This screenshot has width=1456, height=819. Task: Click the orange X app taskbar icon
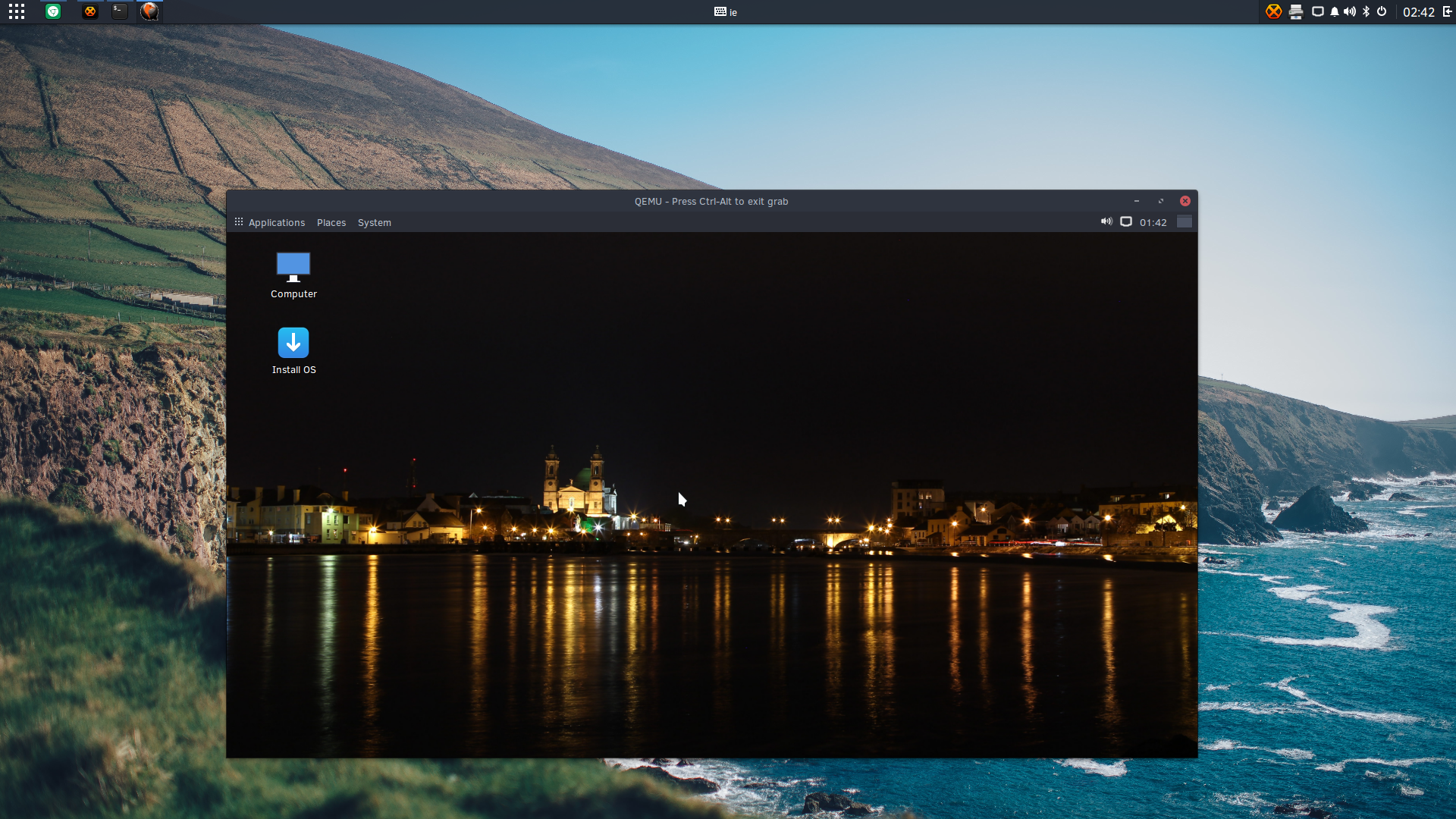[x=90, y=11]
